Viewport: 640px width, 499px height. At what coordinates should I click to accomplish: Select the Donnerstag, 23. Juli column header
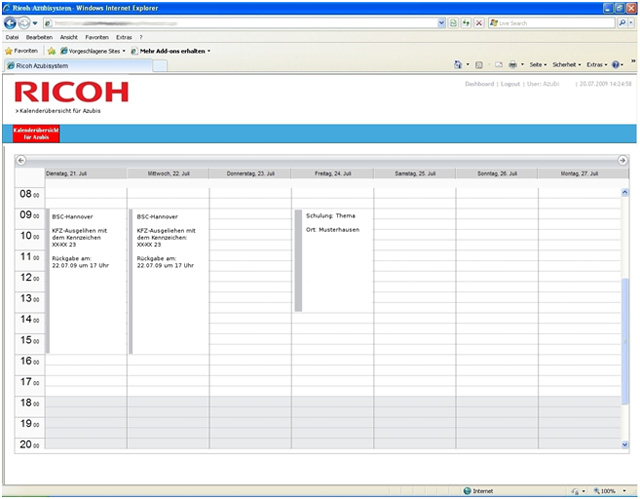point(250,173)
